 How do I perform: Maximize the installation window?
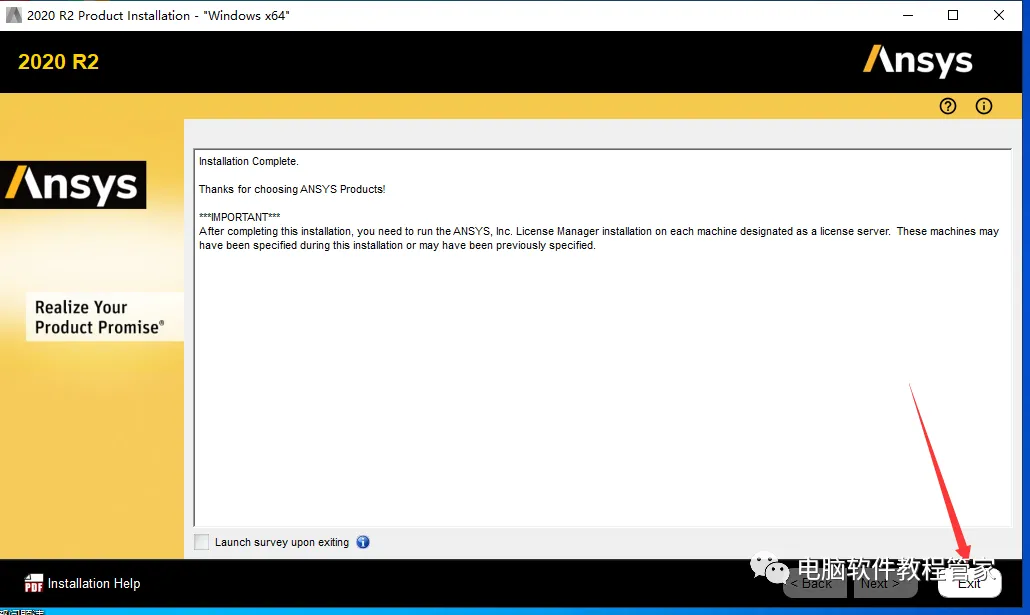click(953, 15)
